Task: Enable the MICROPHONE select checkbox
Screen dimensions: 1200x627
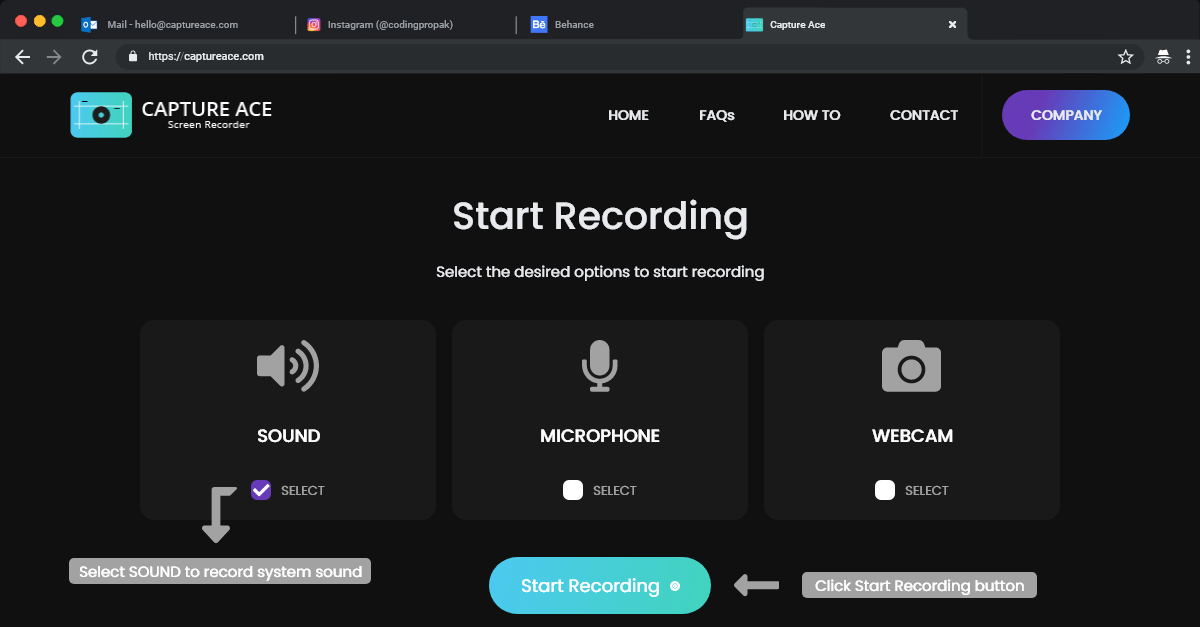Action: [573, 490]
